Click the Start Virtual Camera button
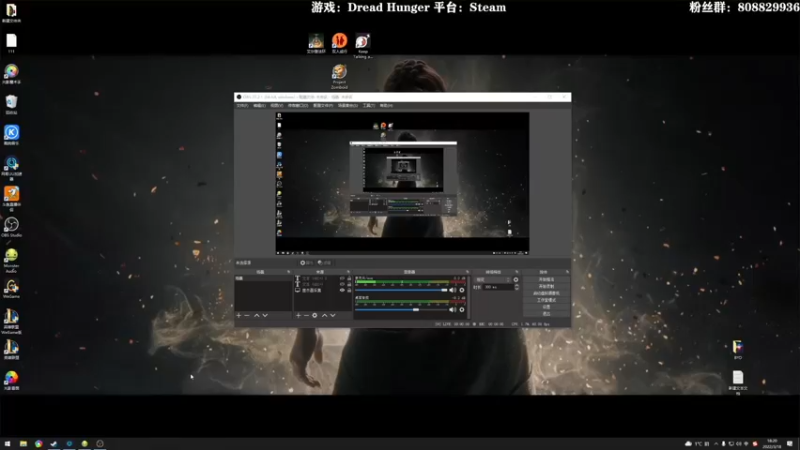The image size is (800, 450). (546, 293)
